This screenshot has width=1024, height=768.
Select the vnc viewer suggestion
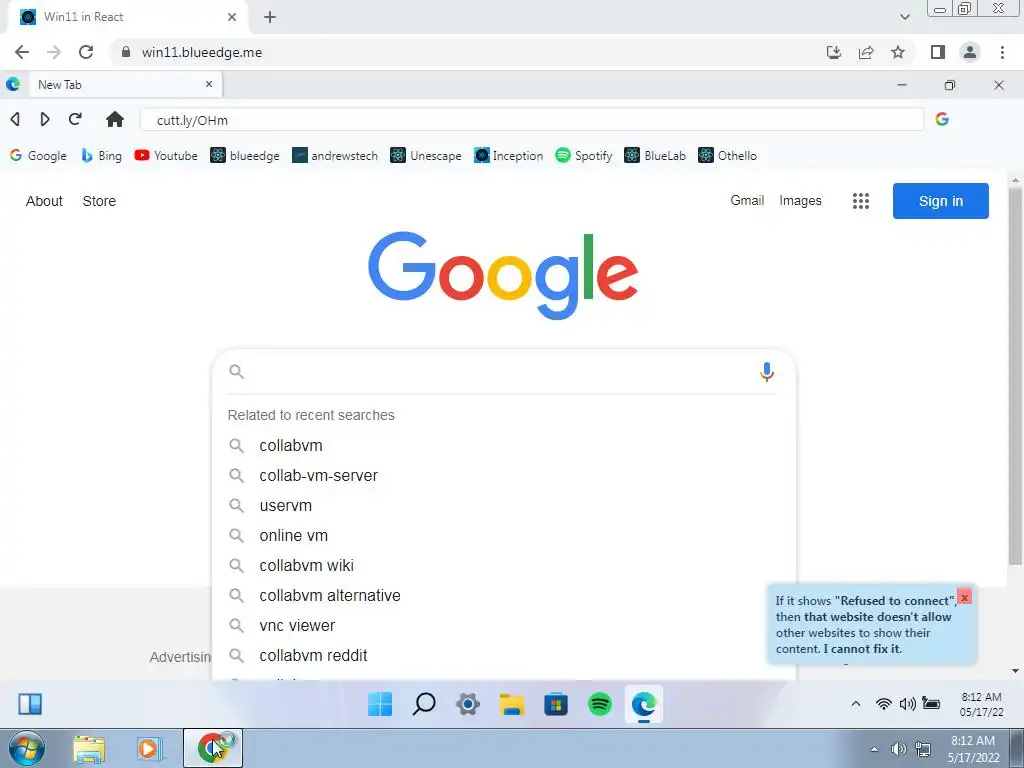pyautogui.click(x=503, y=626)
